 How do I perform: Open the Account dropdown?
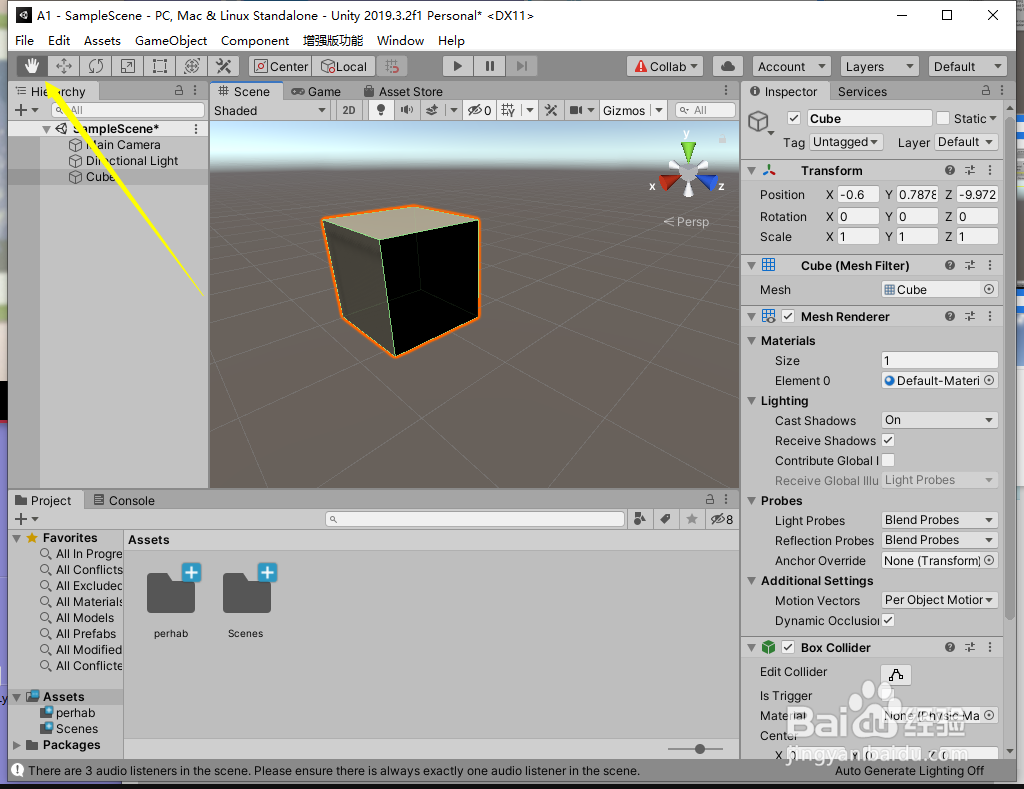tap(791, 66)
